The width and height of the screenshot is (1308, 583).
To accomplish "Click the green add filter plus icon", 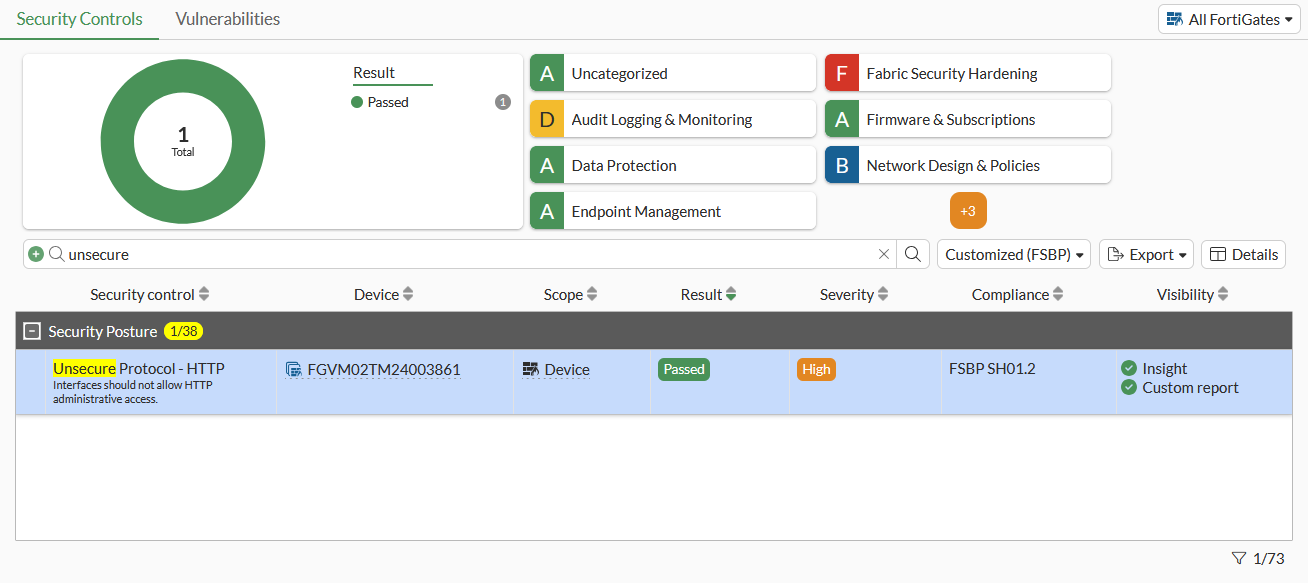I will (36, 254).
